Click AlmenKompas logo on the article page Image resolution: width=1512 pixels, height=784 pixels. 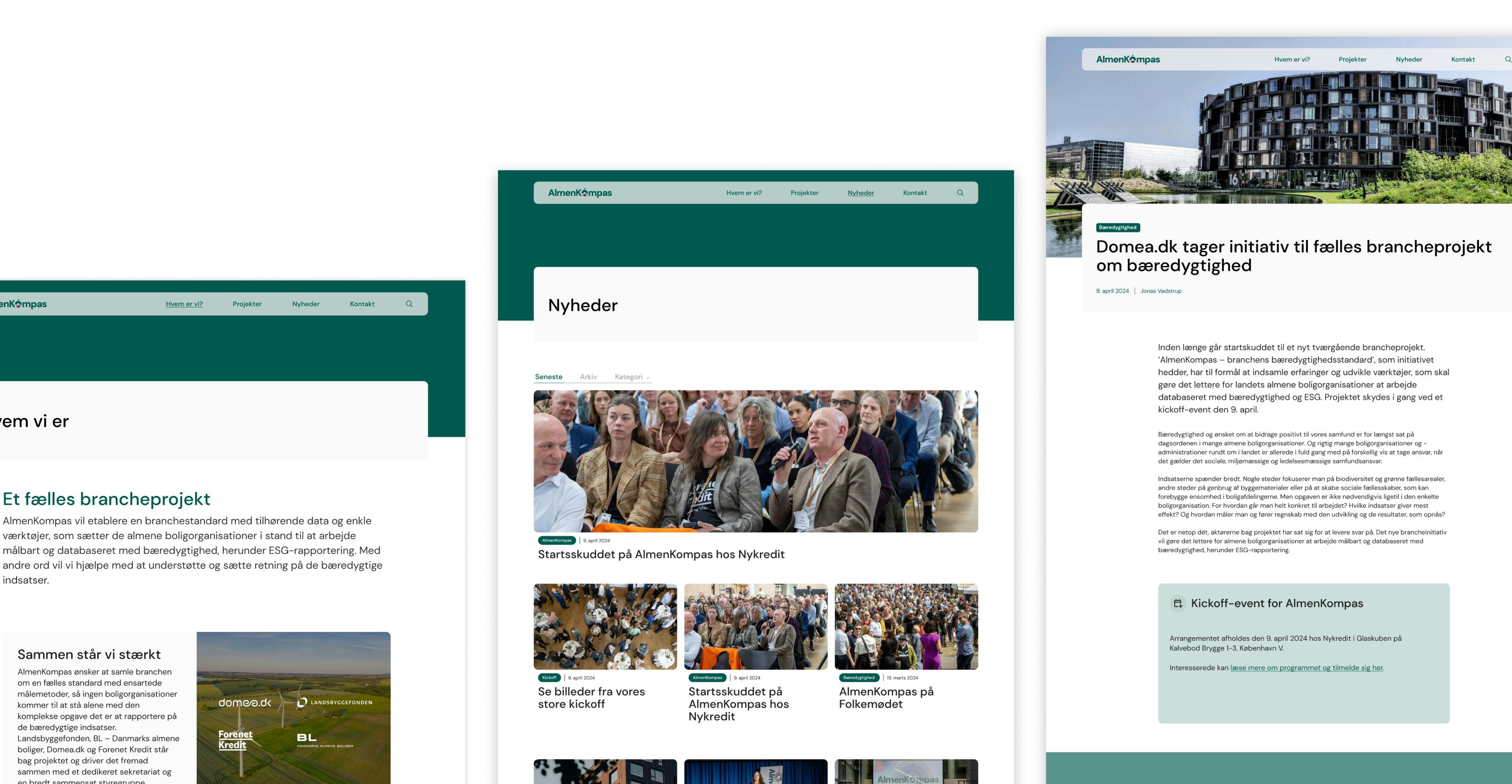1127,59
